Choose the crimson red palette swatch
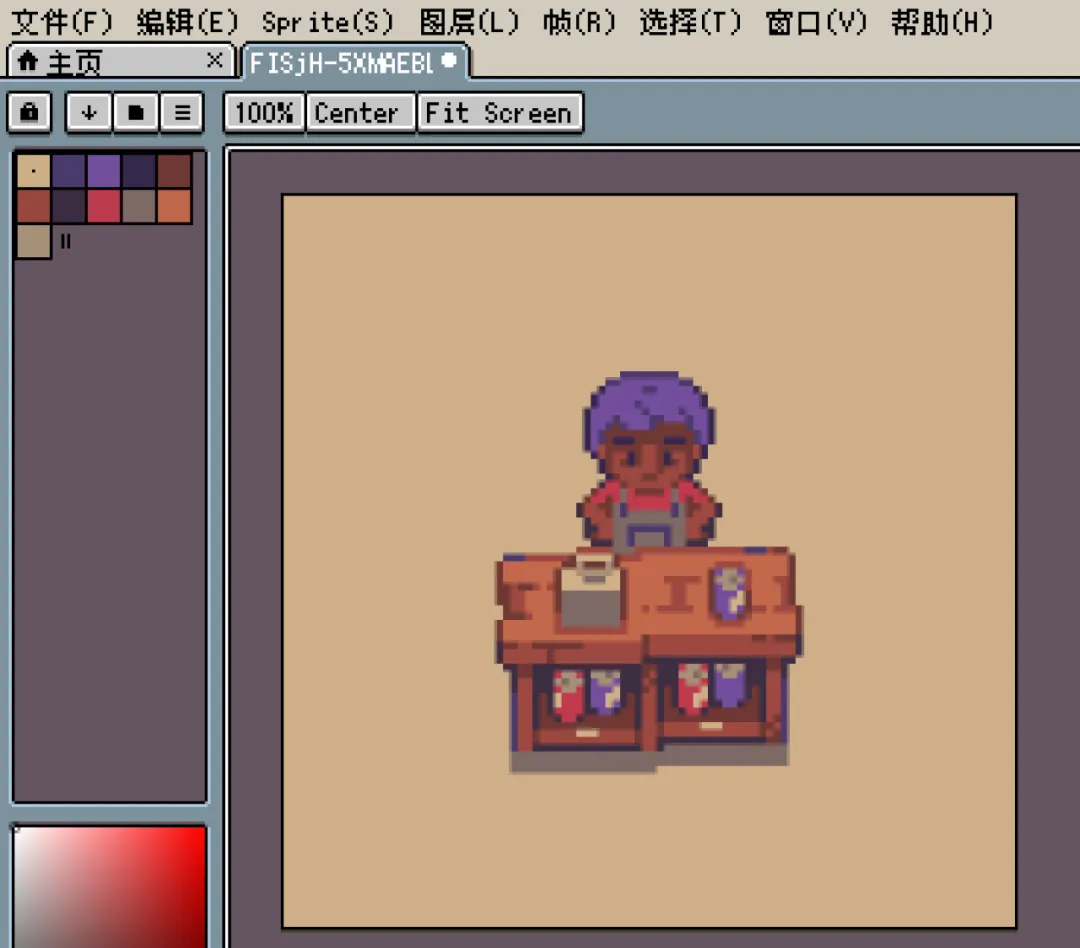Screen dimensions: 1080x948 tap(104, 206)
